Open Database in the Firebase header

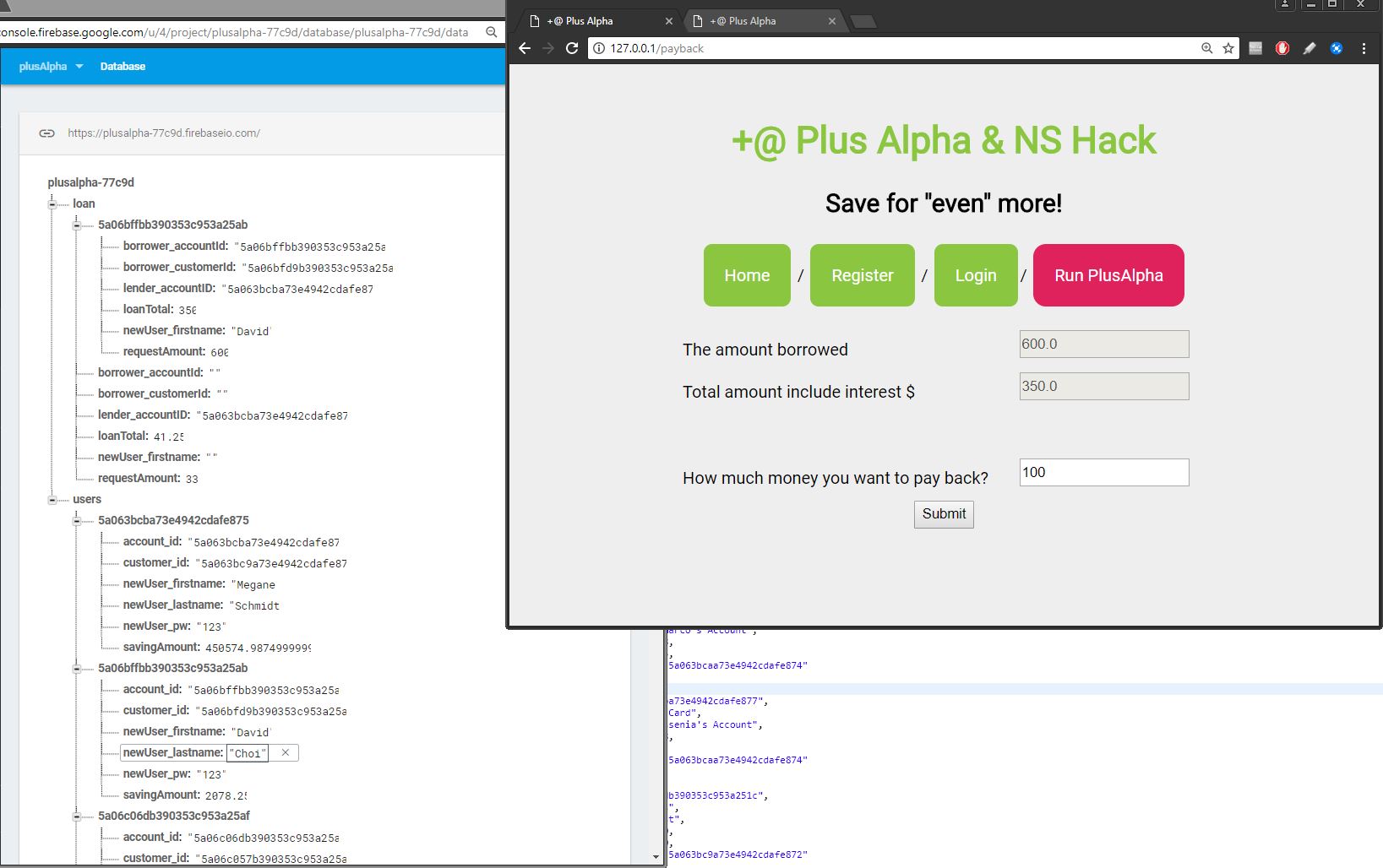click(123, 66)
